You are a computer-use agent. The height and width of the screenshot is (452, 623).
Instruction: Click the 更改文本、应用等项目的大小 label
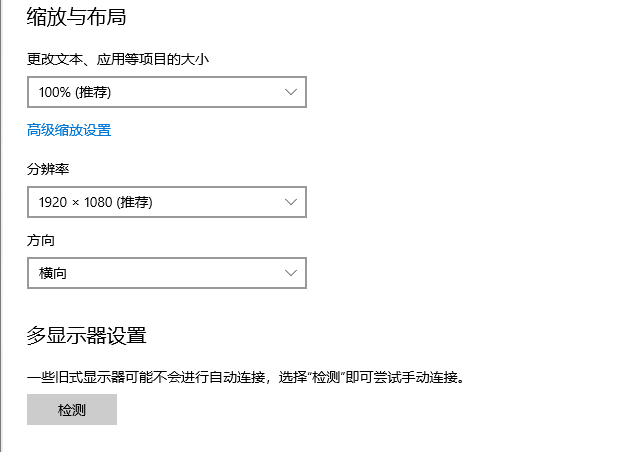pyautogui.click(x=118, y=59)
